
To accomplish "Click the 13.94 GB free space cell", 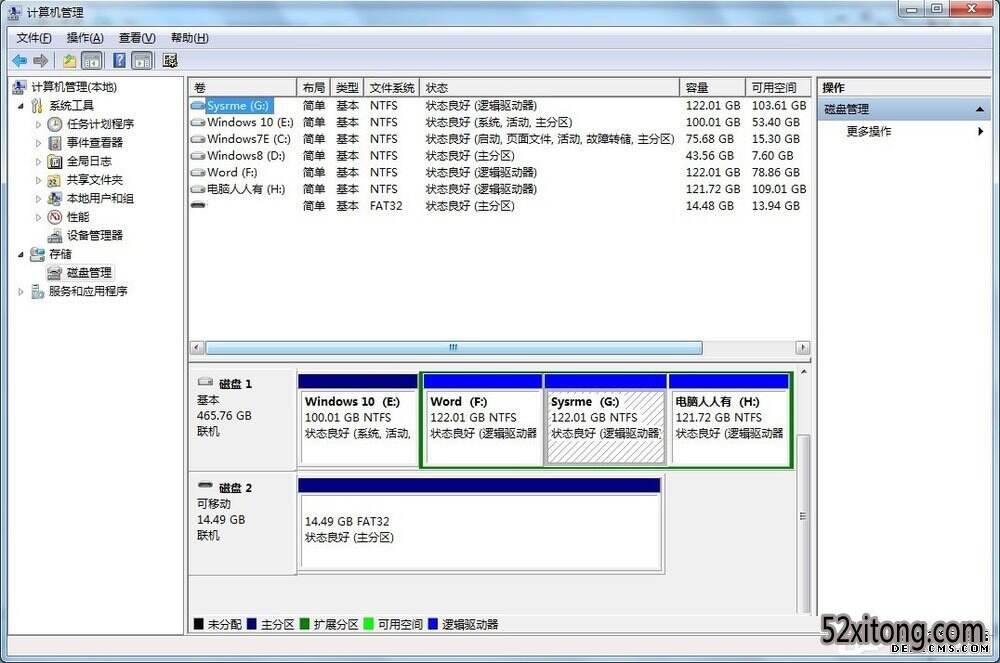I will pos(776,206).
